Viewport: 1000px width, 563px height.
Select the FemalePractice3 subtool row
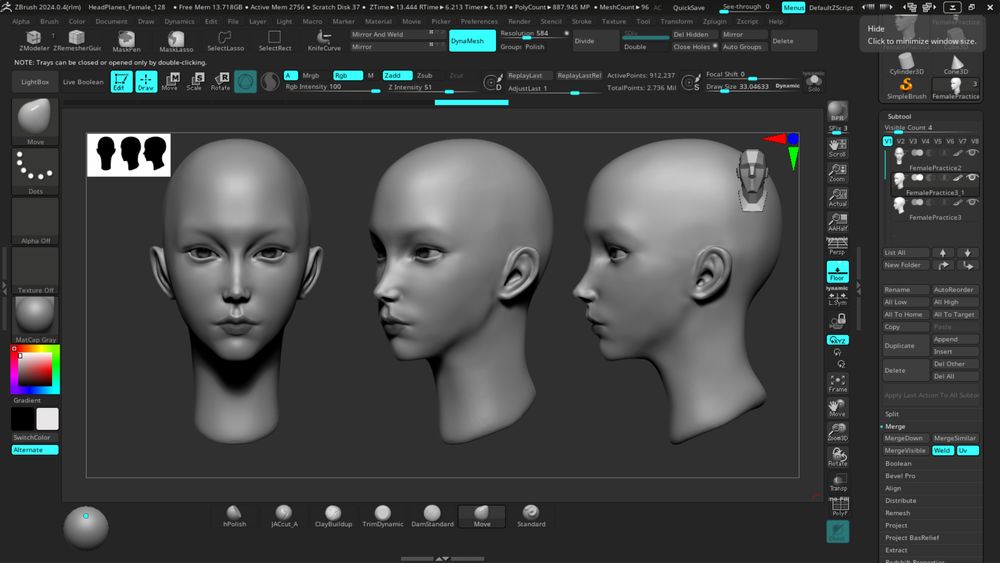[934, 208]
